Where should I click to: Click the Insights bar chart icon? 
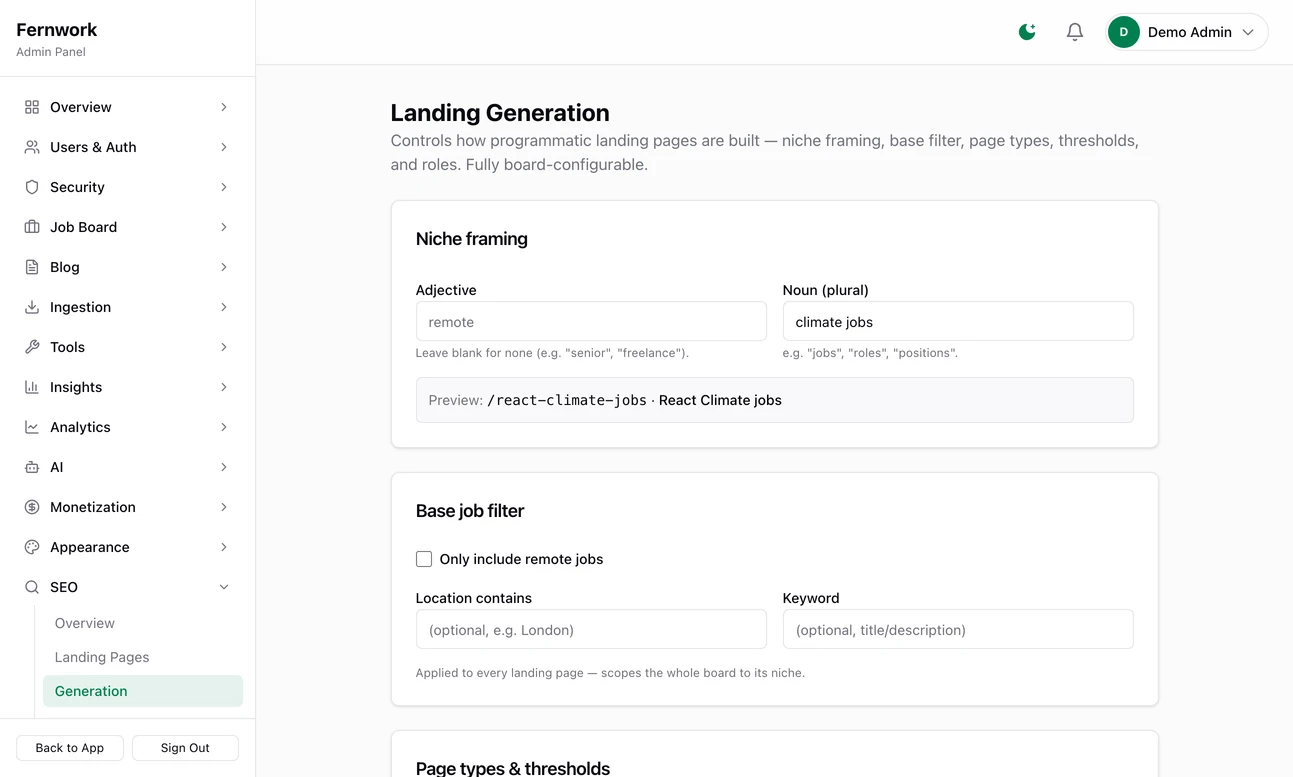[x=32, y=387]
